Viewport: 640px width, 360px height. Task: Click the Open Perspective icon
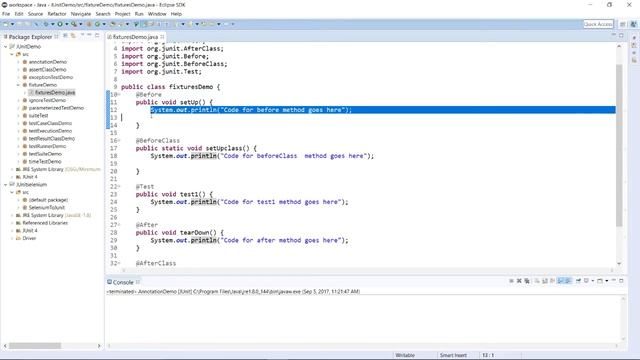622,24
